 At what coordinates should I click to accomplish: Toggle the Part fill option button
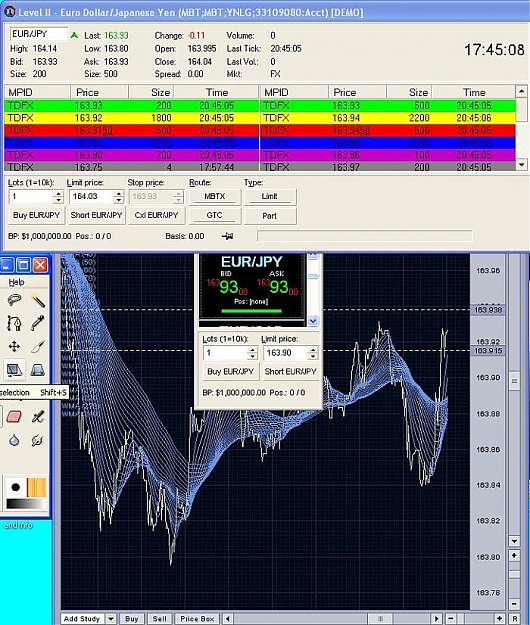tap(270, 216)
